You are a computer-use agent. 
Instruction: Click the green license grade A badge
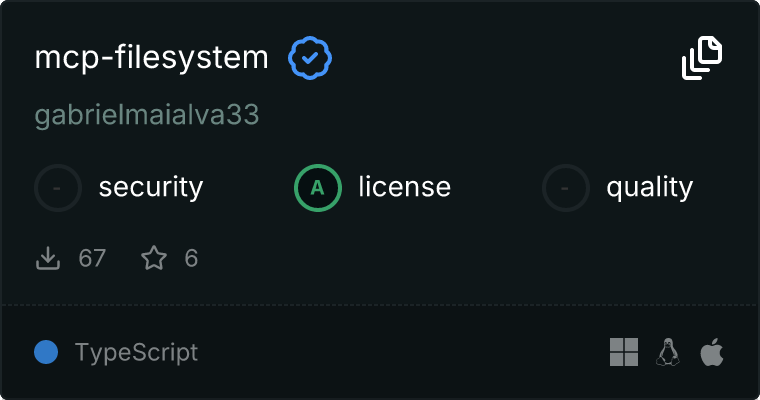coord(318,187)
